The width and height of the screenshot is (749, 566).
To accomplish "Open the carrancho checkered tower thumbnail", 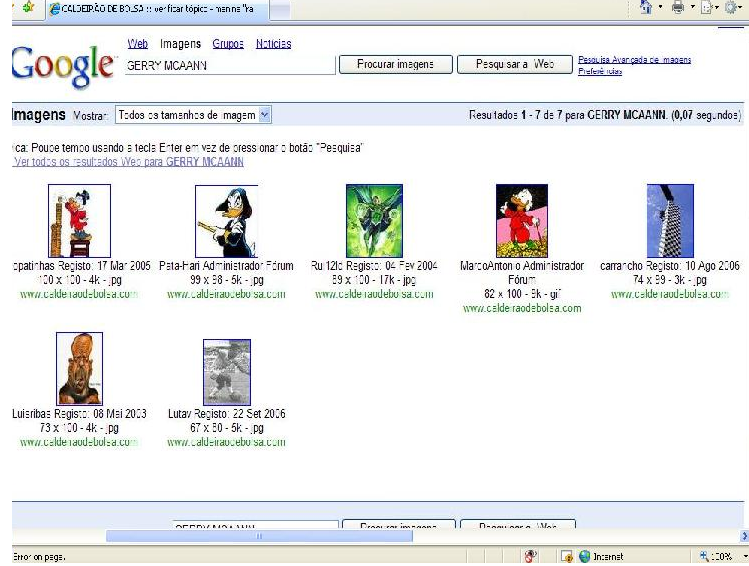I will pos(670,221).
